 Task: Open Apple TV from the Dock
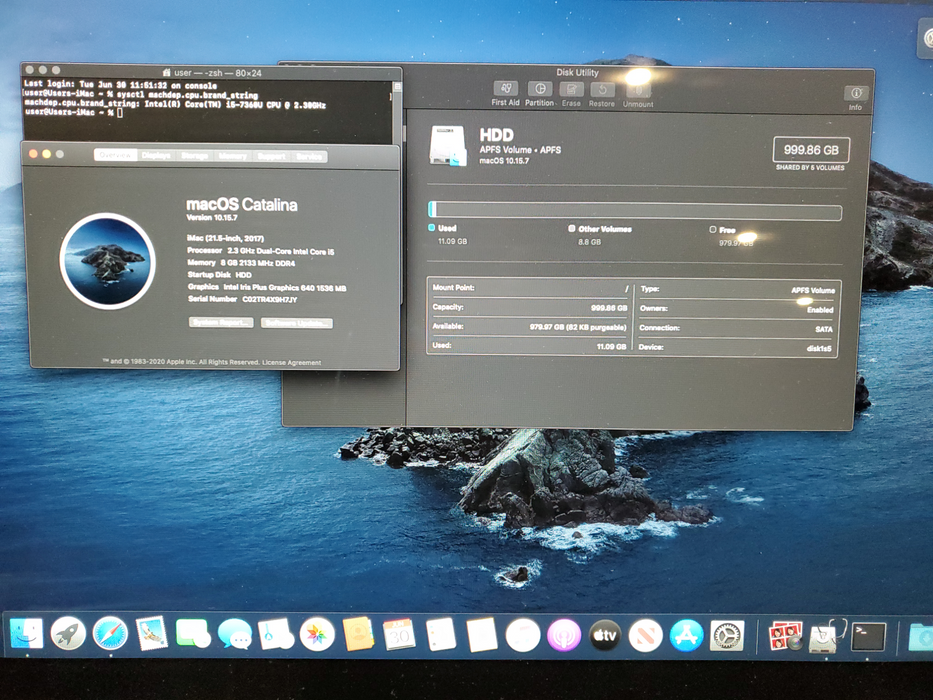(605, 636)
